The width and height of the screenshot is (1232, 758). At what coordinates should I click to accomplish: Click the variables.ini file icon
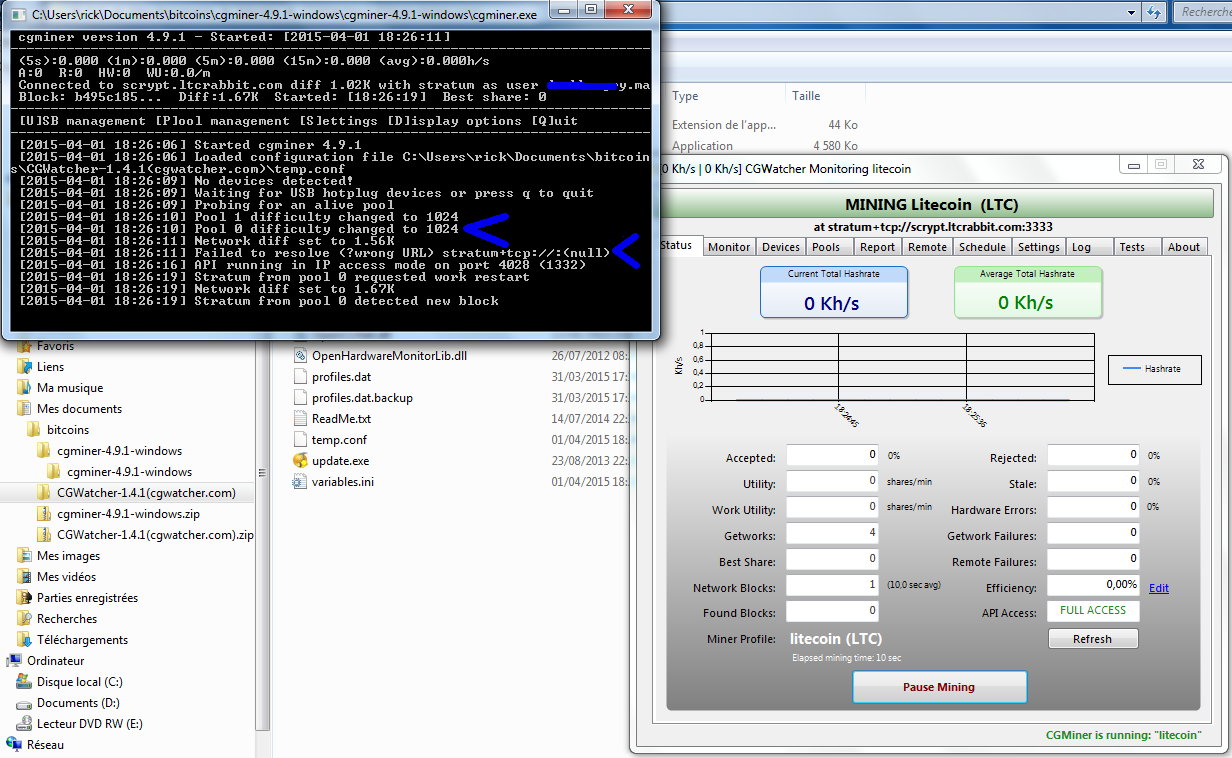(x=300, y=482)
